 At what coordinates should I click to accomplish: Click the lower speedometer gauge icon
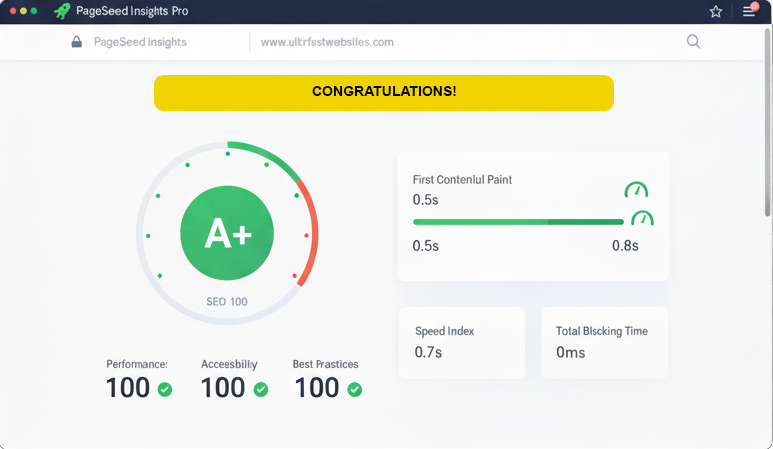(x=642, y=218)
